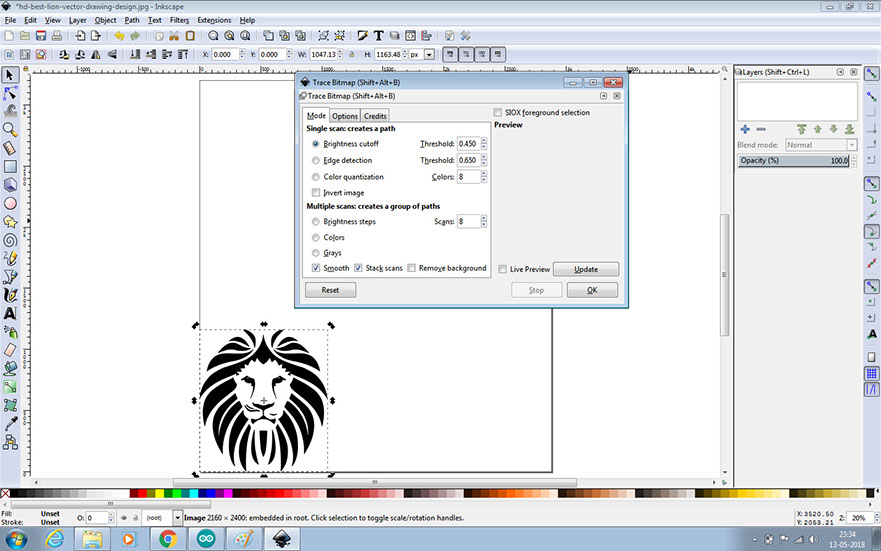Open Text and Font dialog icon
881x551 pixels.
378,36
